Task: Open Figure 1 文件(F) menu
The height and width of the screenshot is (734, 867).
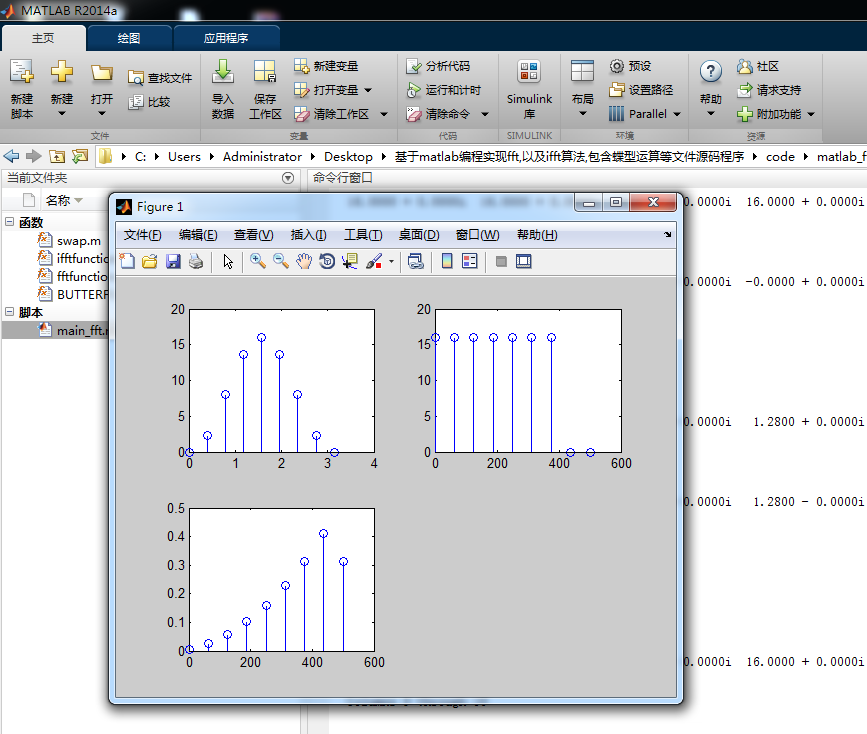Action: coord(143,235)
